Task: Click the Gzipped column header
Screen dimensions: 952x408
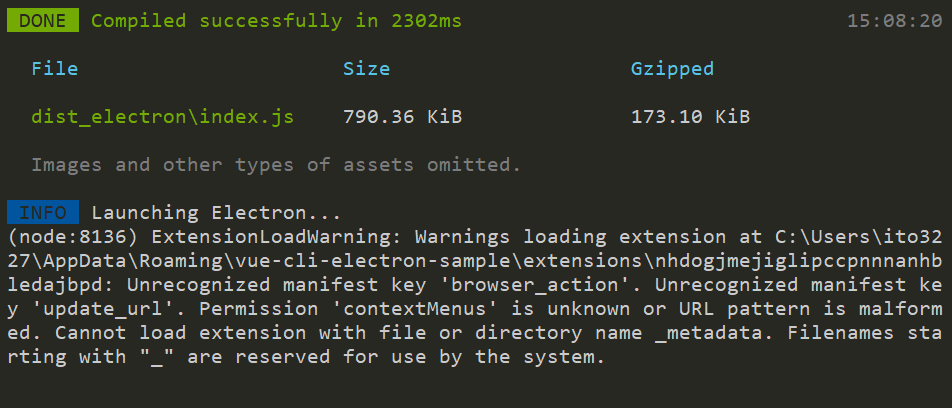Action: point(672,69)
